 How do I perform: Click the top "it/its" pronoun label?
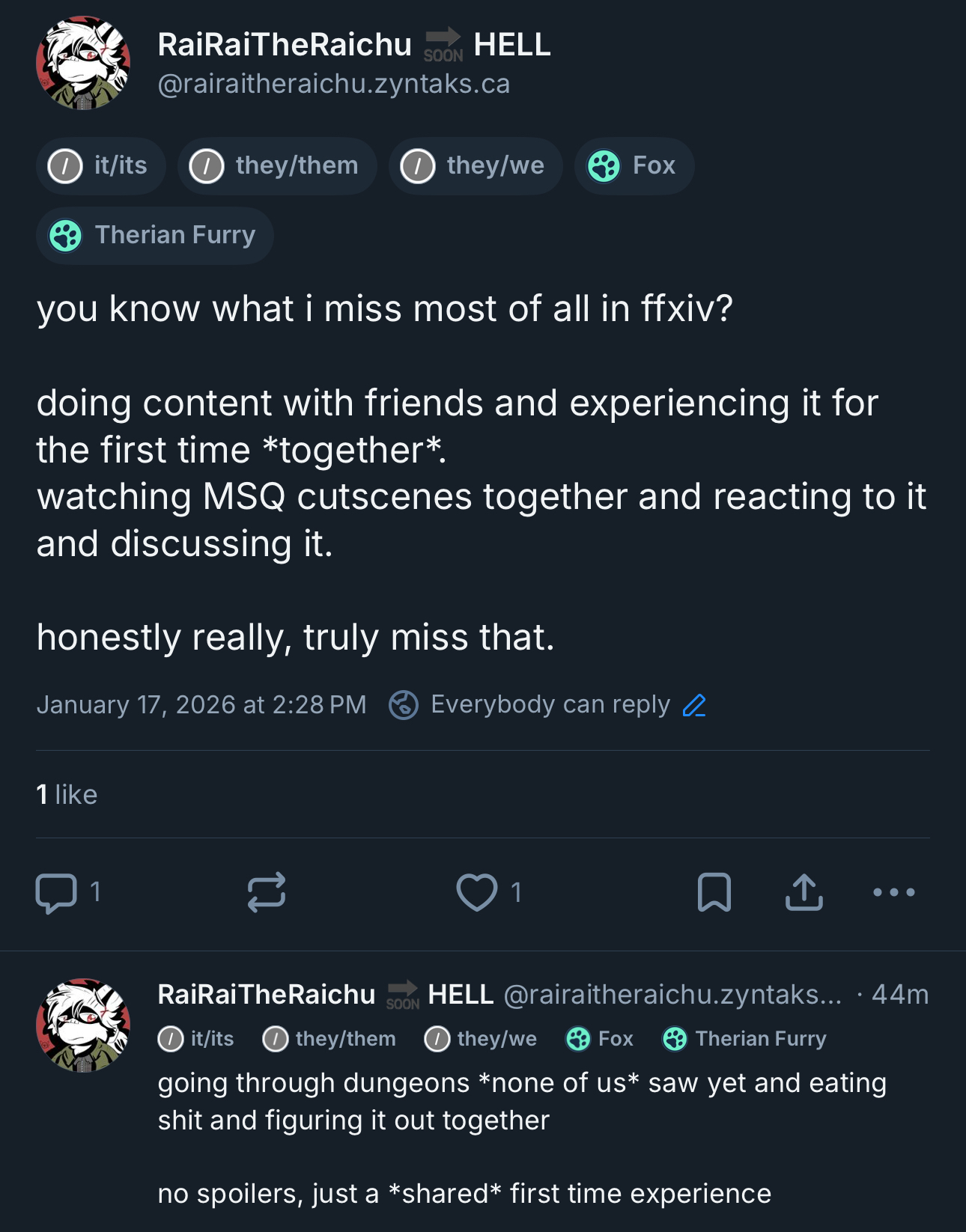coord(101,166)
